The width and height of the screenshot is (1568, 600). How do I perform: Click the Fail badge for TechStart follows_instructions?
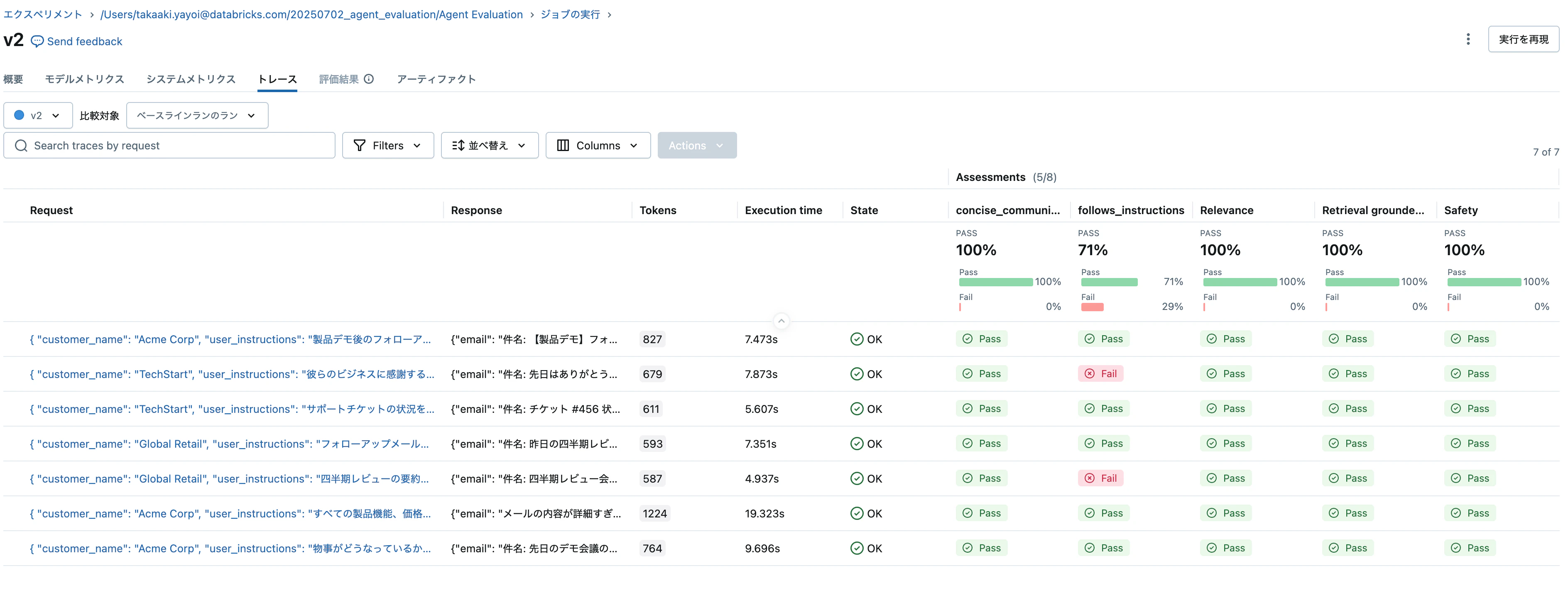click(x=1101, y=373)
